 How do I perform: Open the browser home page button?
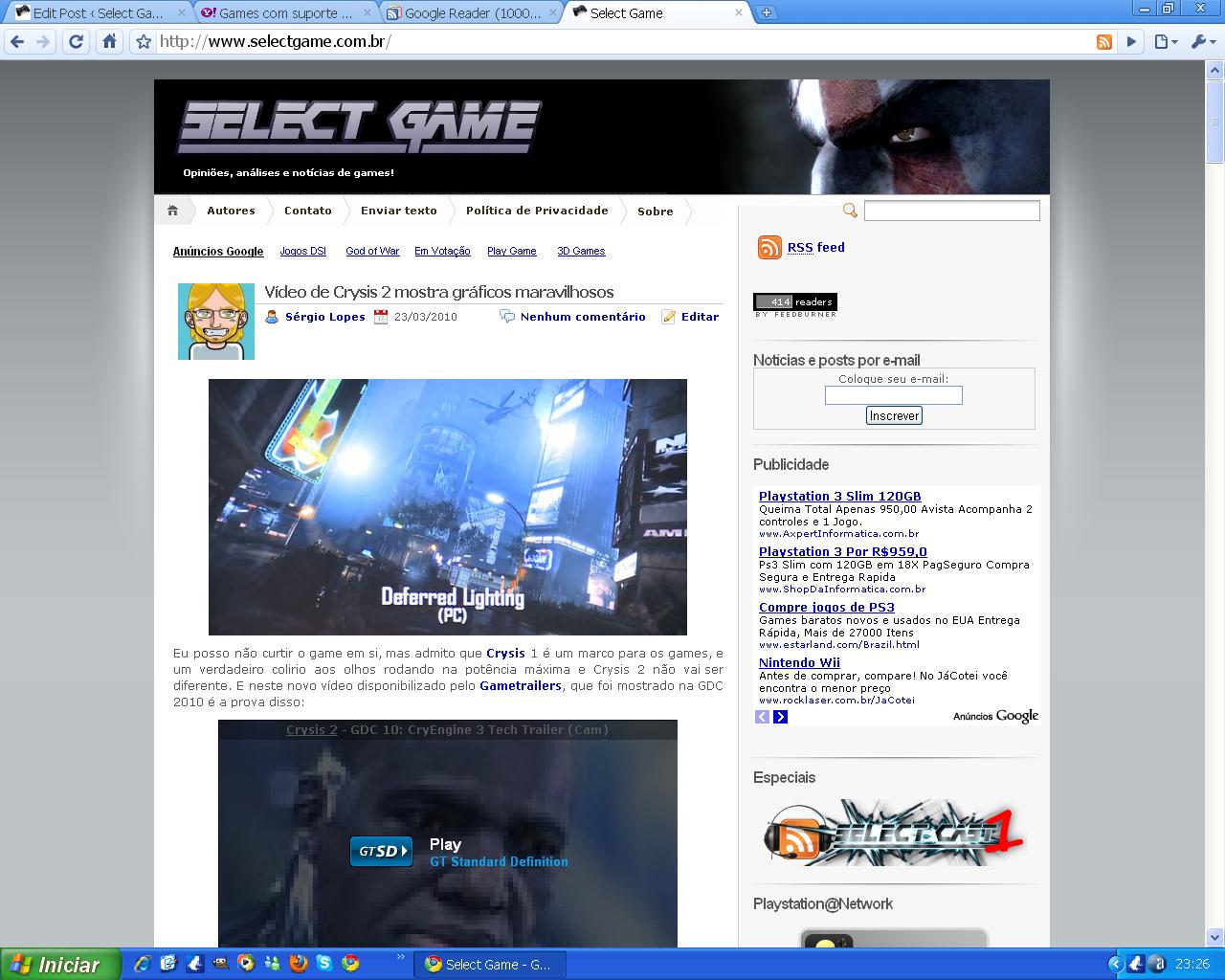[x=110, y=41]
